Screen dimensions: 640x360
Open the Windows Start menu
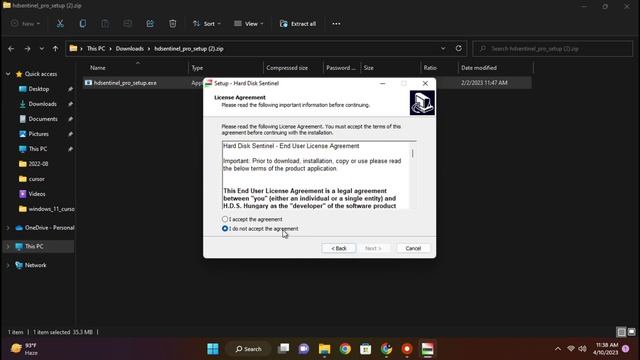pos(213,349)
